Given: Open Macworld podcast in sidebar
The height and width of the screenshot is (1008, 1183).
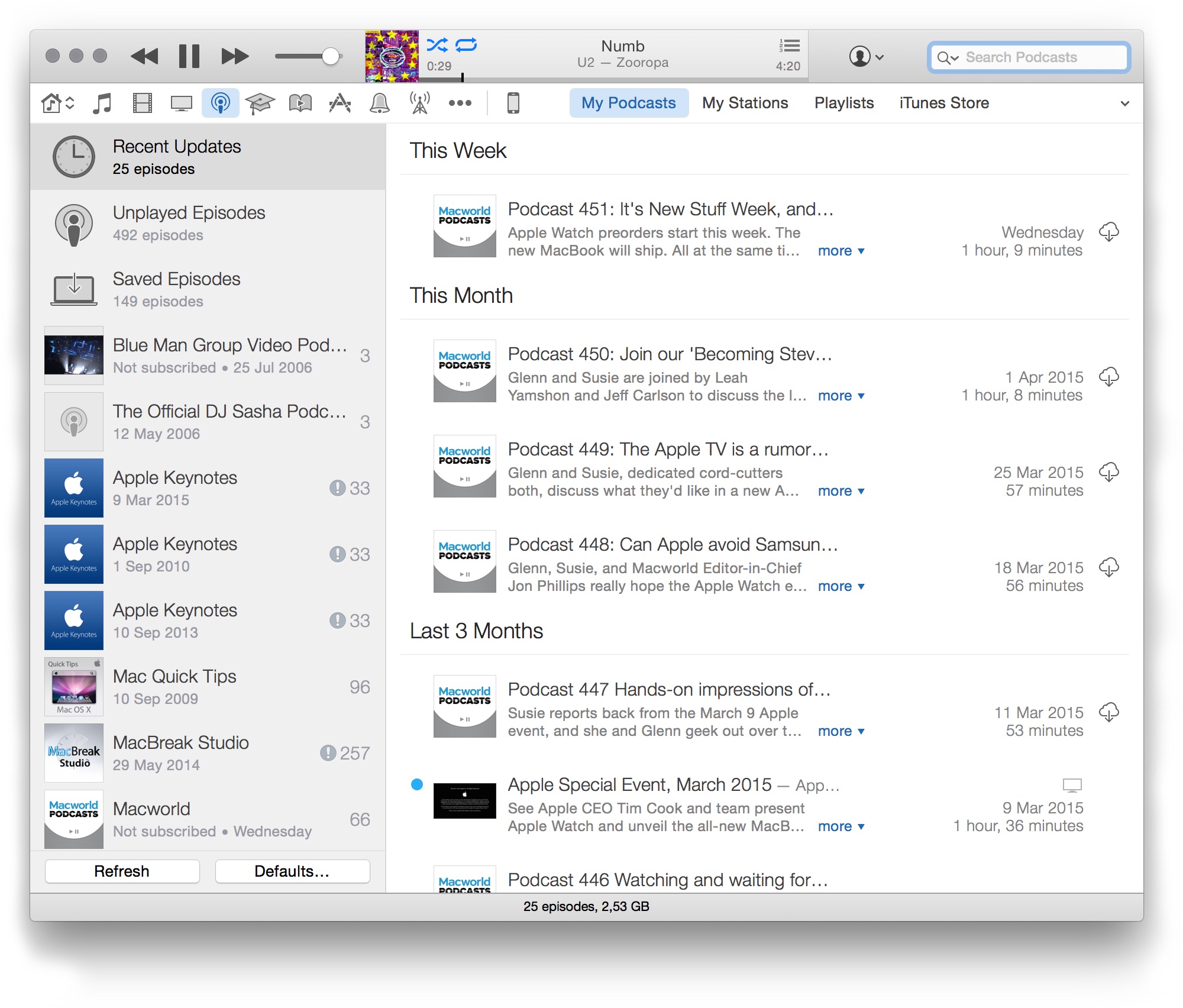Looking at the screenshot, I should pyautogui.click(x=208, y=819).
